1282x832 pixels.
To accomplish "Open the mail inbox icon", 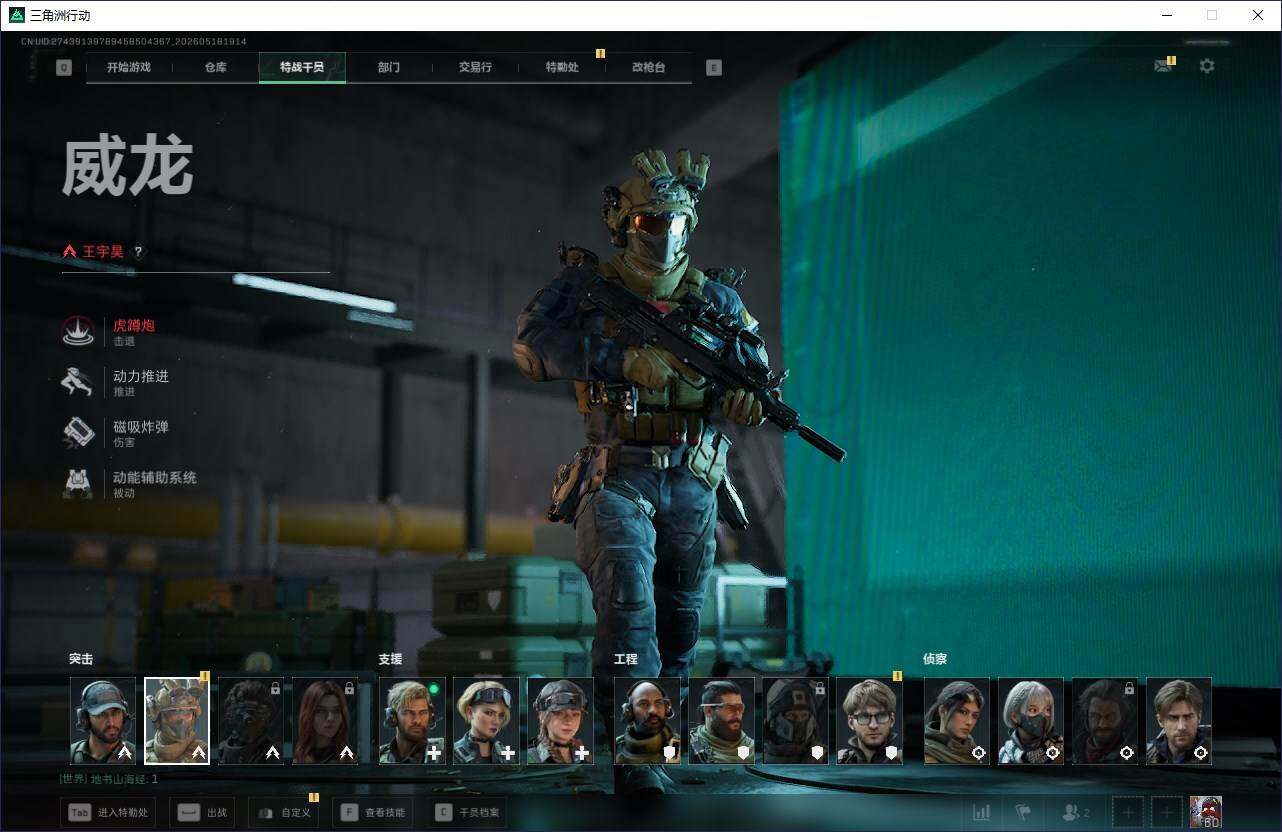I will [1162, 66].
